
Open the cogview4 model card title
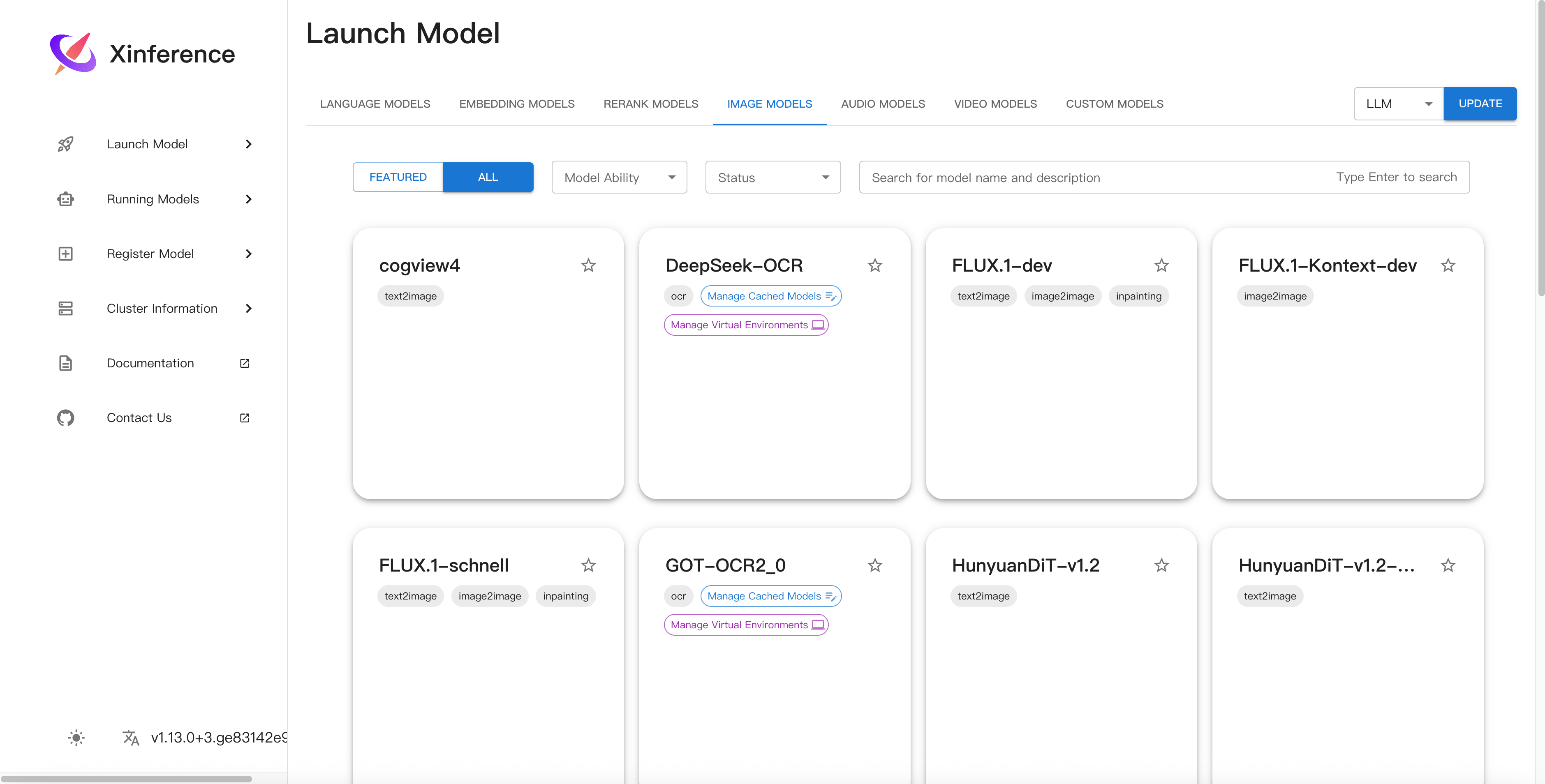[x=419, y=265]
